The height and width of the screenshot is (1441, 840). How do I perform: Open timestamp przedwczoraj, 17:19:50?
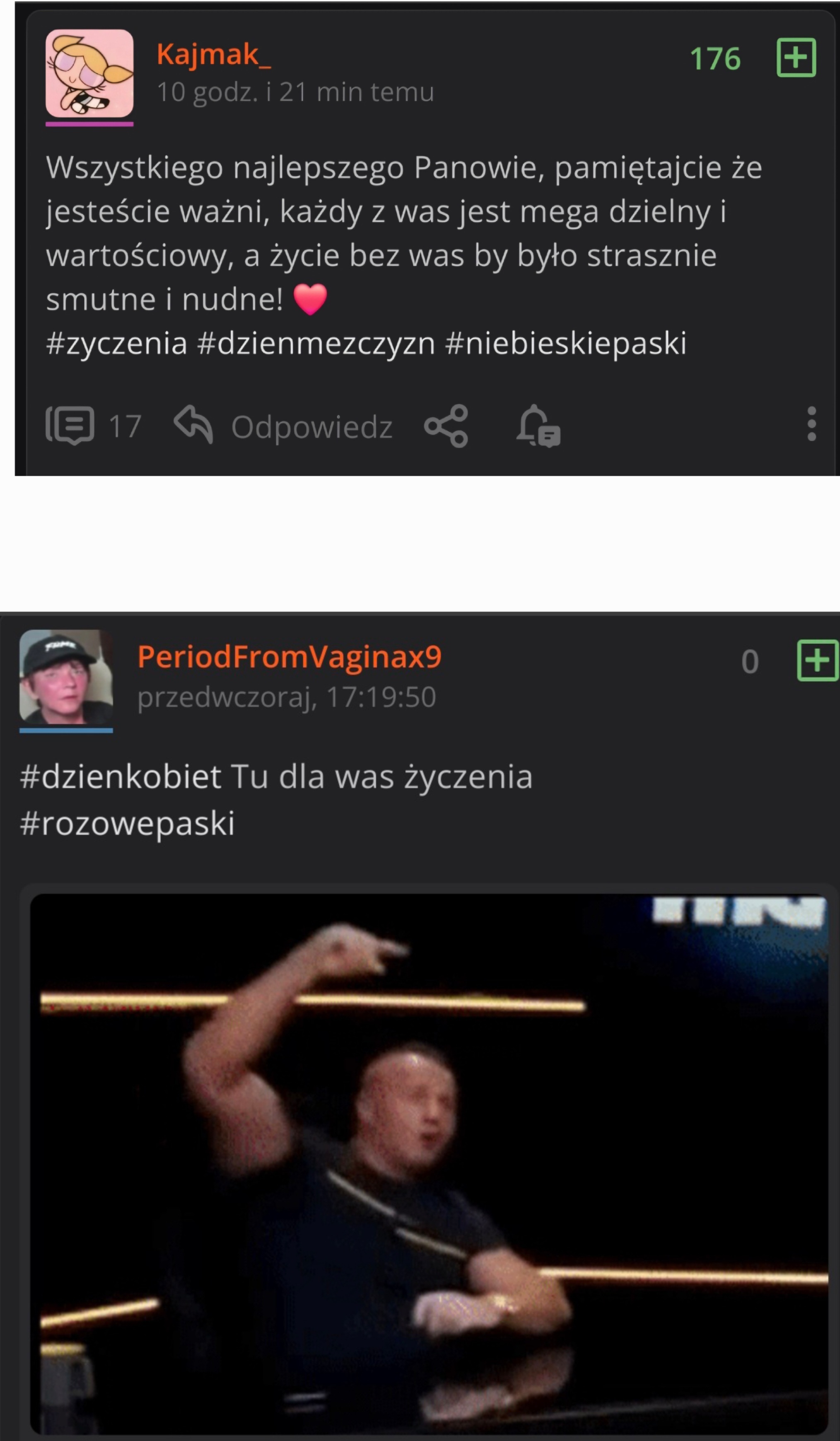coord(287,697)
